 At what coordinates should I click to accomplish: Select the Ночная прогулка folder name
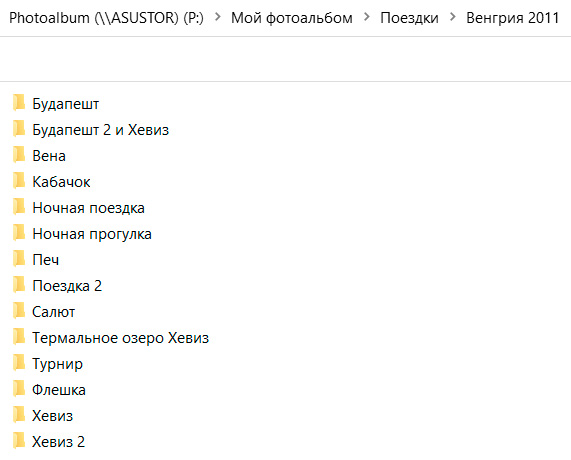point(92,234)
